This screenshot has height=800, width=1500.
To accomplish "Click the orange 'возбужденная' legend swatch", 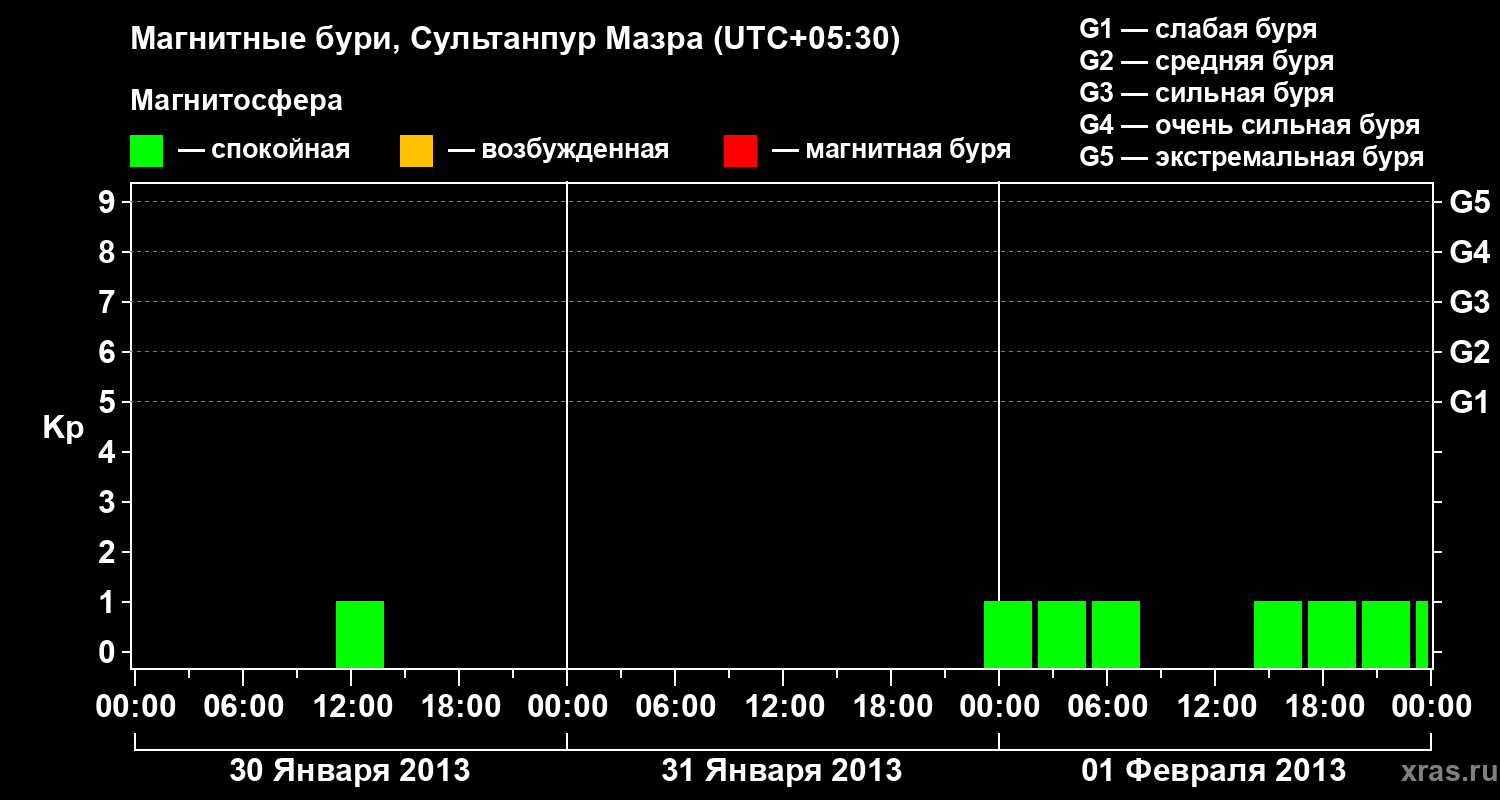I will [417, 151].
